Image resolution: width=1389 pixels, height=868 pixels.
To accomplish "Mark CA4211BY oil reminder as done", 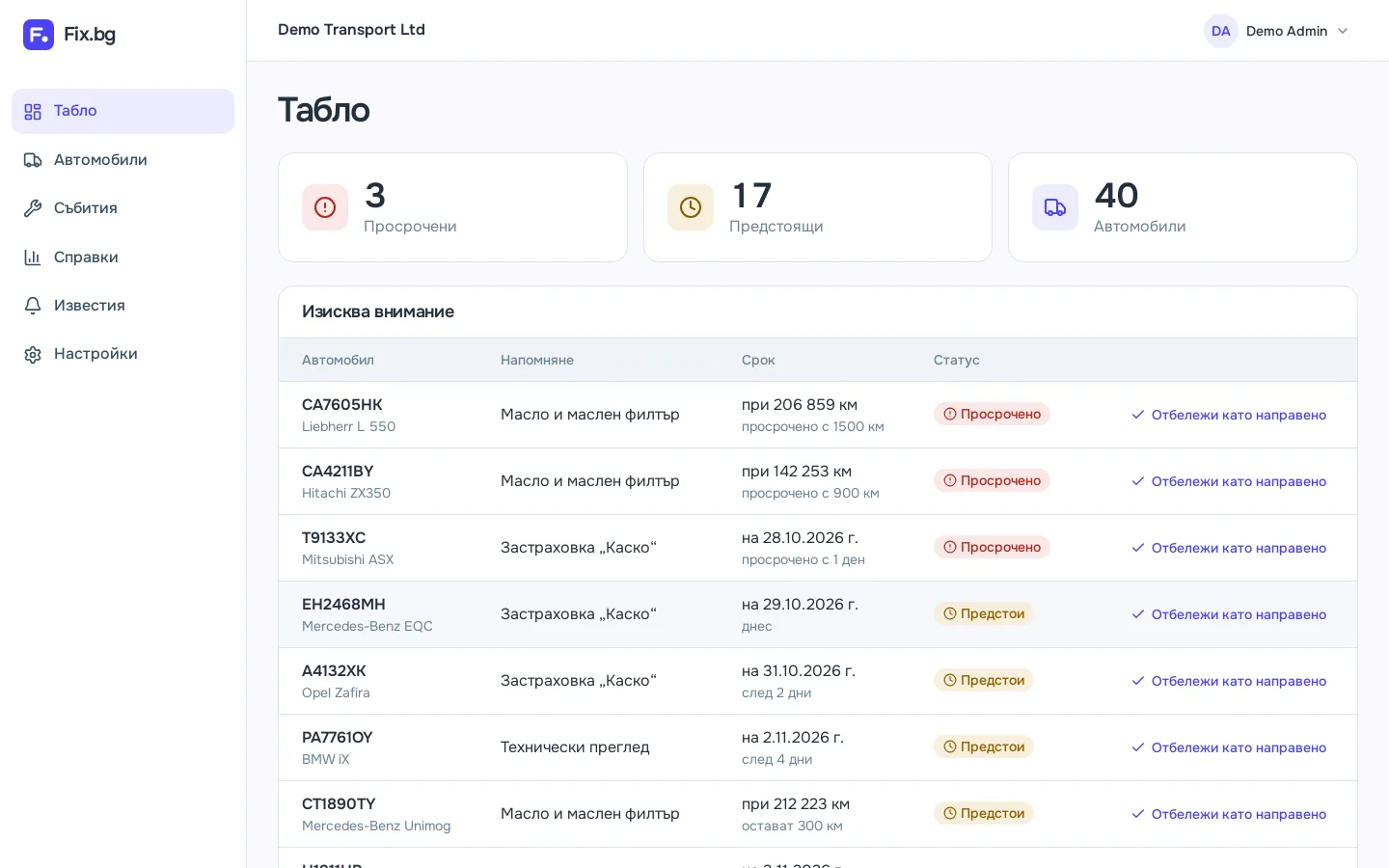I will pyautogui.click(x=1229, y=481).
